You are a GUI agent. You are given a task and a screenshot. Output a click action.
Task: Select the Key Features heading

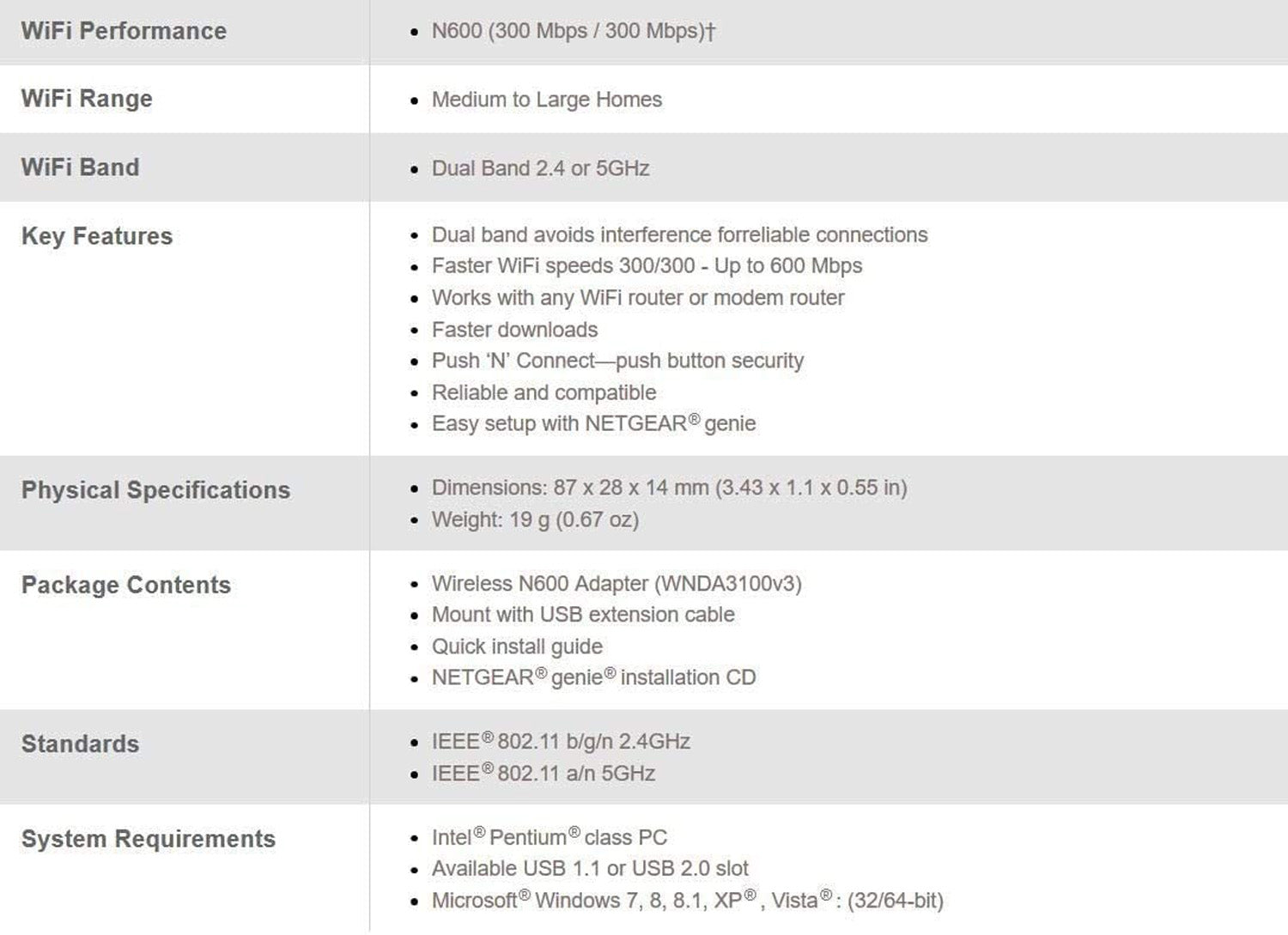click(97, 236)
